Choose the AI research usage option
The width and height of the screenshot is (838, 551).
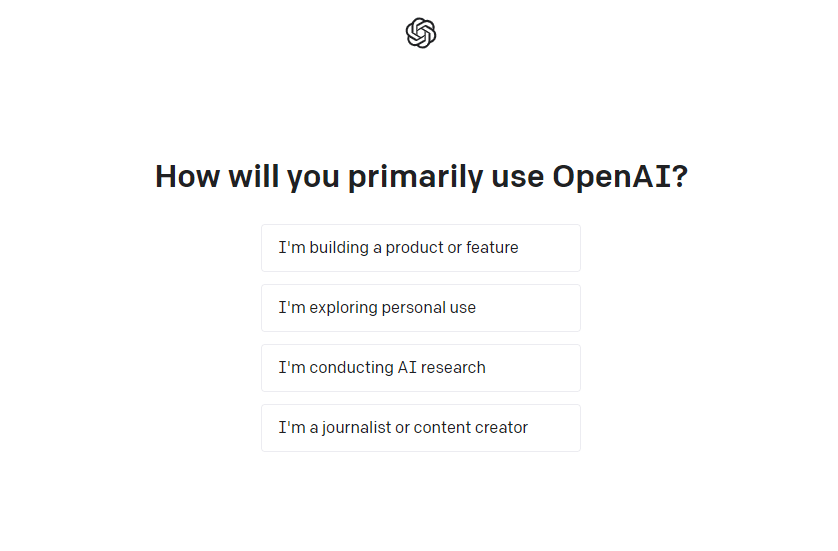420,368
